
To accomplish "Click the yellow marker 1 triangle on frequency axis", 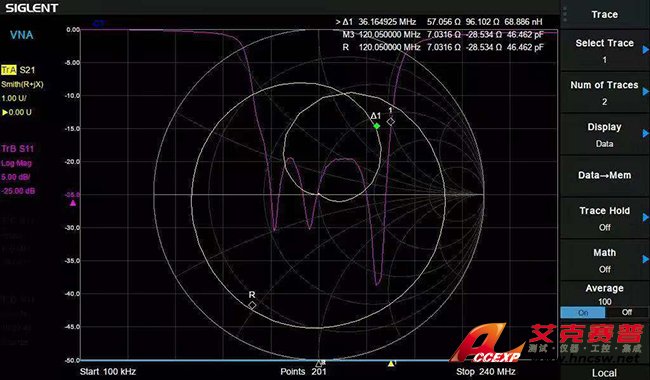I will tap(391, 363).
